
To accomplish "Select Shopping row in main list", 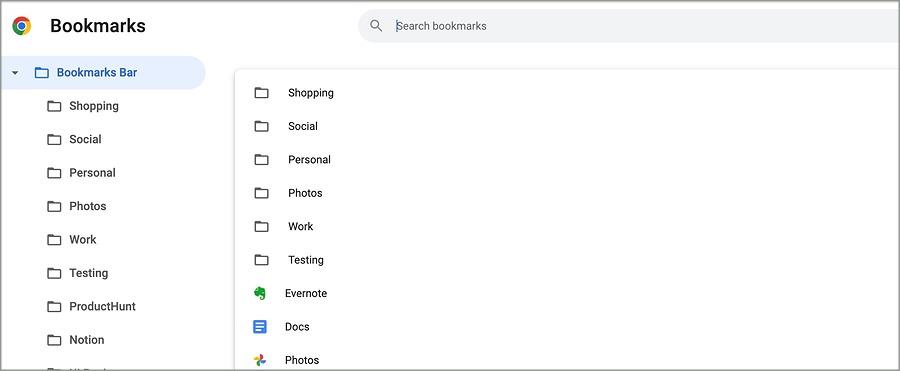I will click(x=567, y=93).
